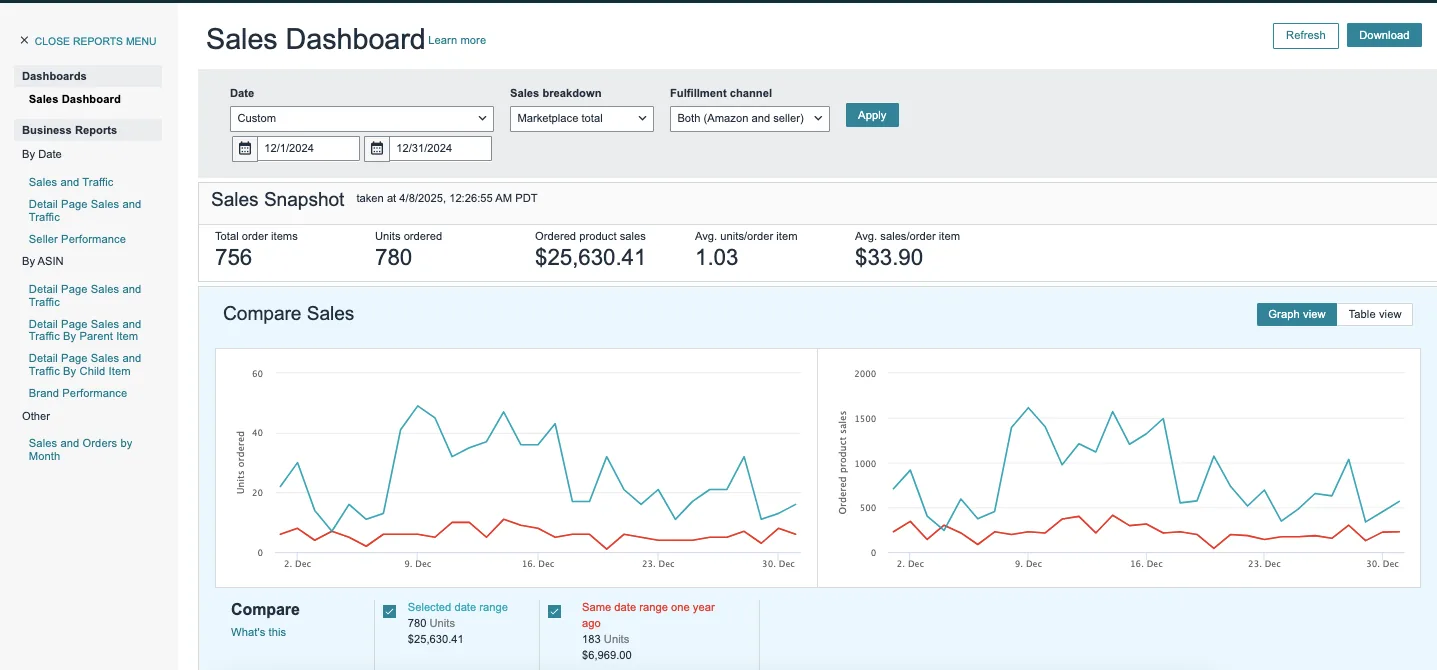Switch to Table view
This screenshot has height=670, width=1437.
(x=1374, y=314)
